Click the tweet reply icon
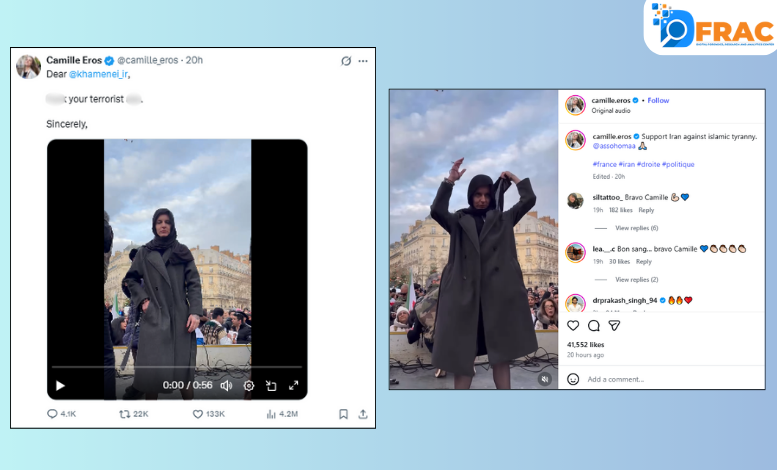Screen dimensions: 777x470 tap(53, 413)
